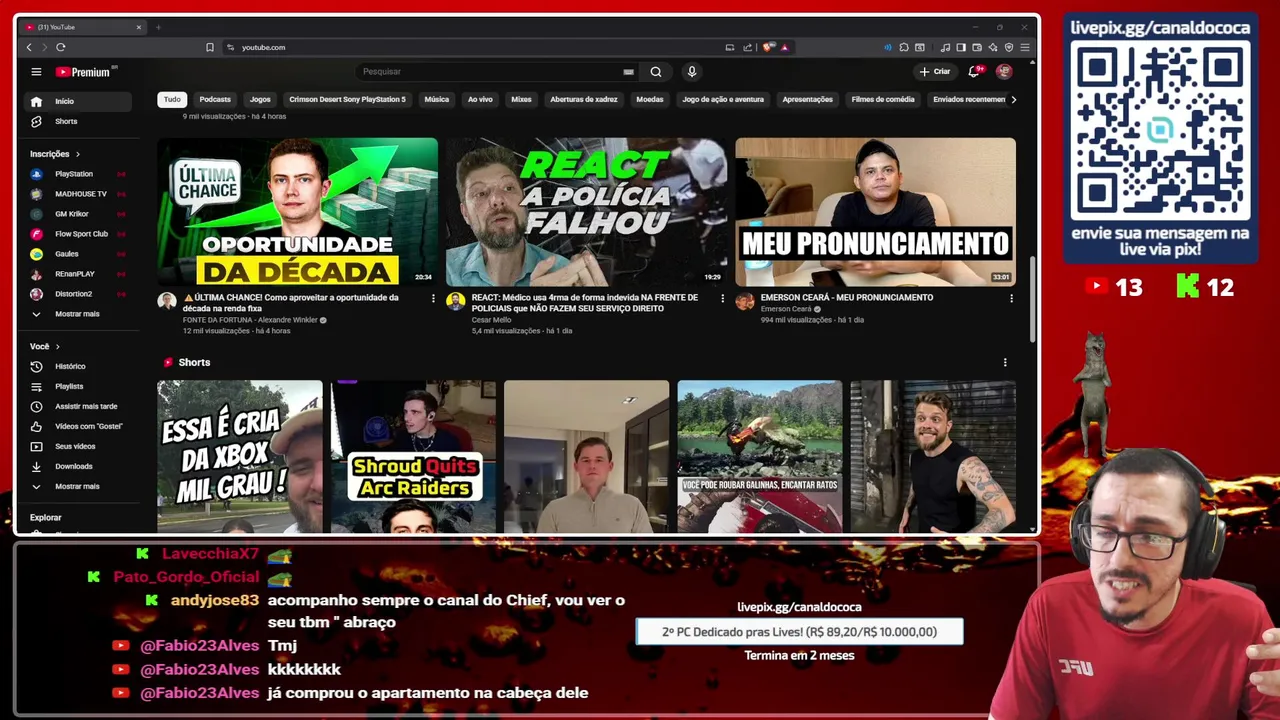Select the Ao vivo filter chip
Image resolution: width=1280 pixels, height=720 pixels.
pyautogui.click(x=480, y=99)
